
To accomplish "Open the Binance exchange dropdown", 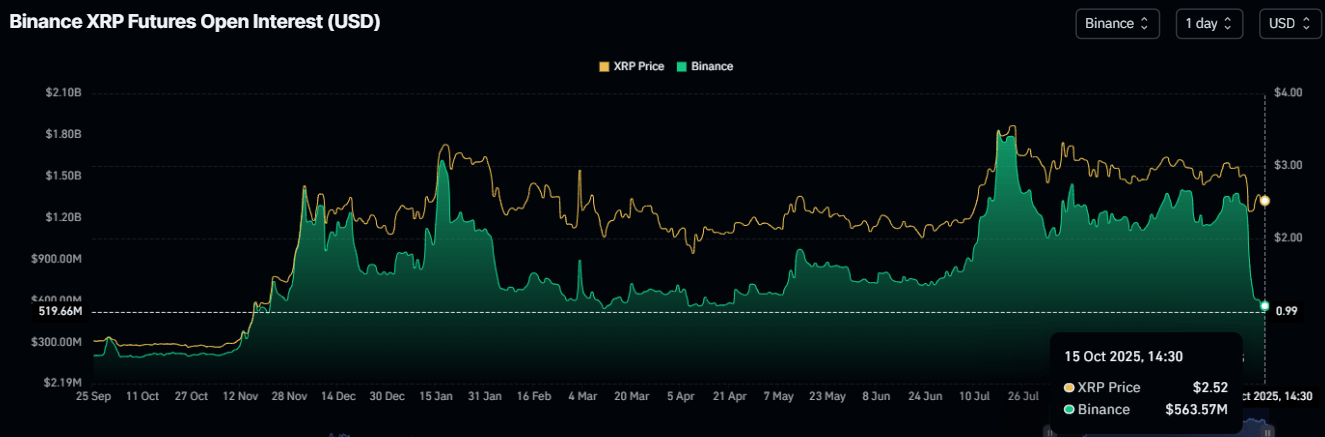I will 1117,23.
